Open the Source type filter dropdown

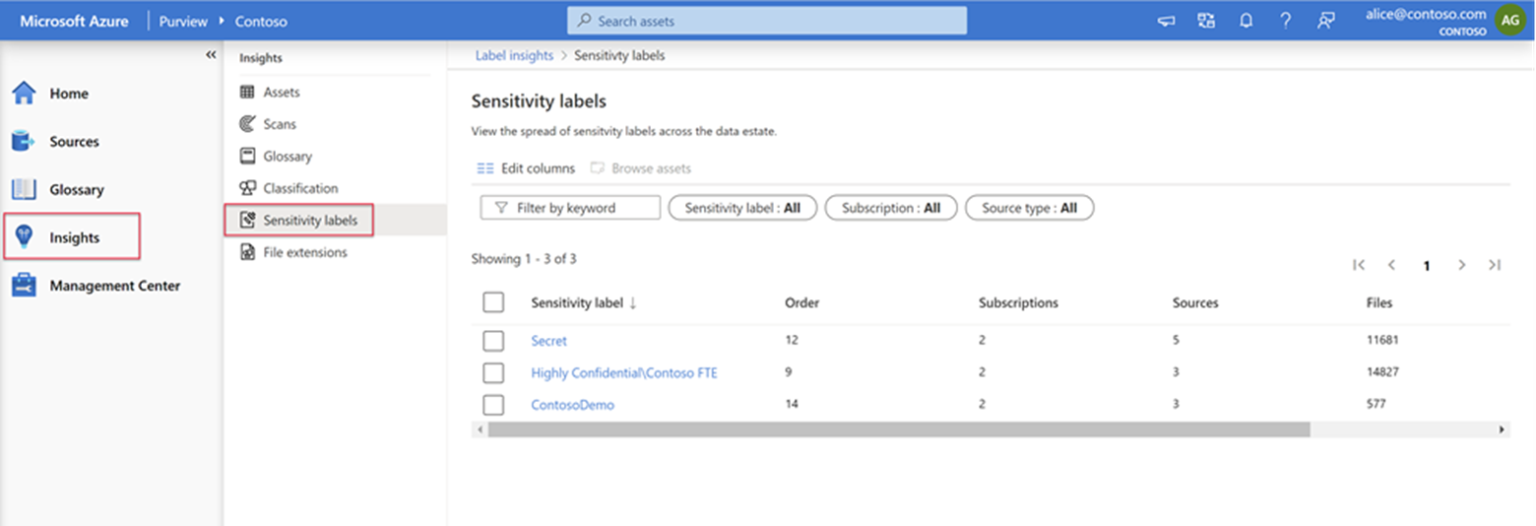point(1029,208)
